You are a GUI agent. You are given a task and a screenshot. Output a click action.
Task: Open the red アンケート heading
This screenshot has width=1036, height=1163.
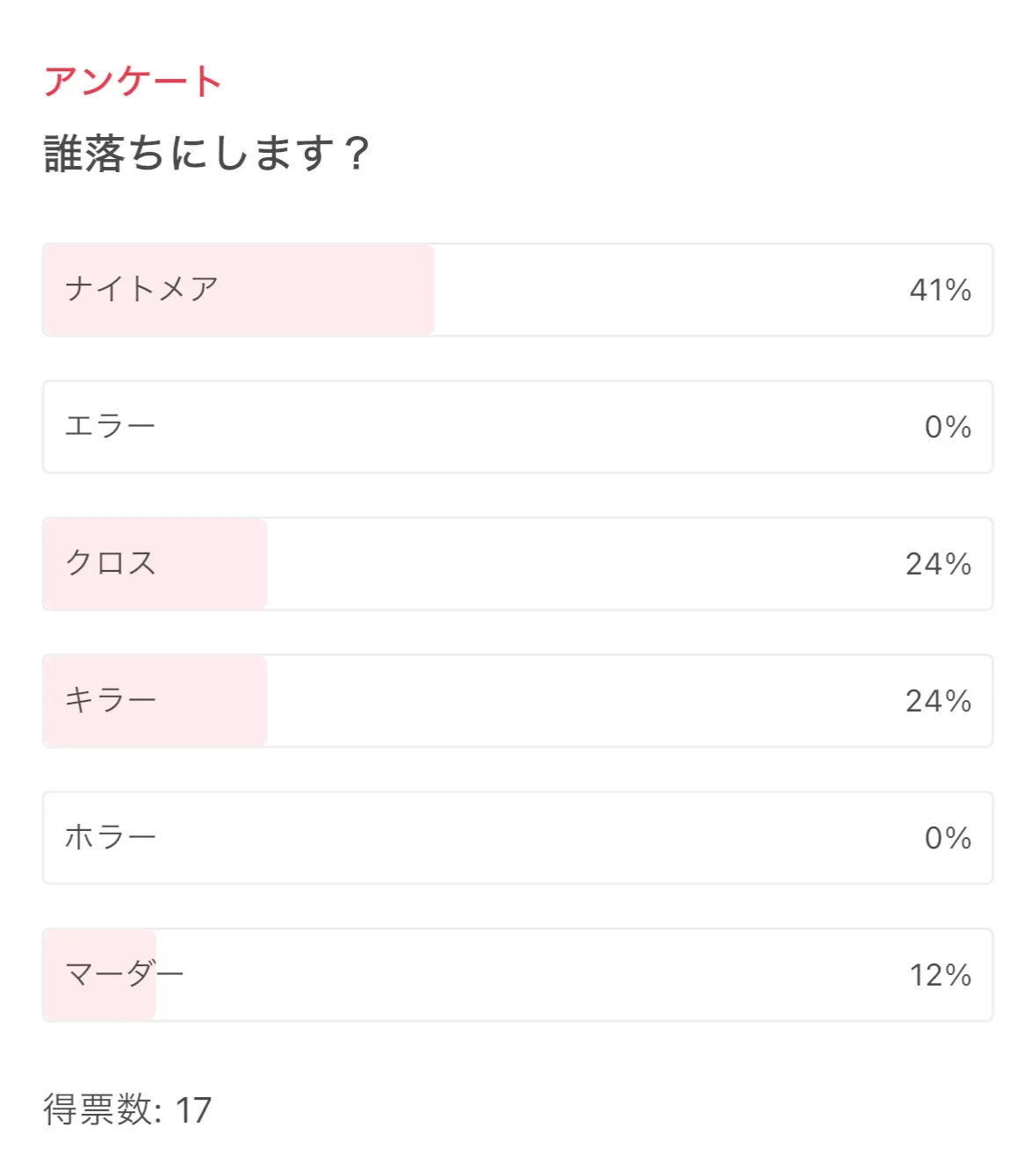pos(133,82)
